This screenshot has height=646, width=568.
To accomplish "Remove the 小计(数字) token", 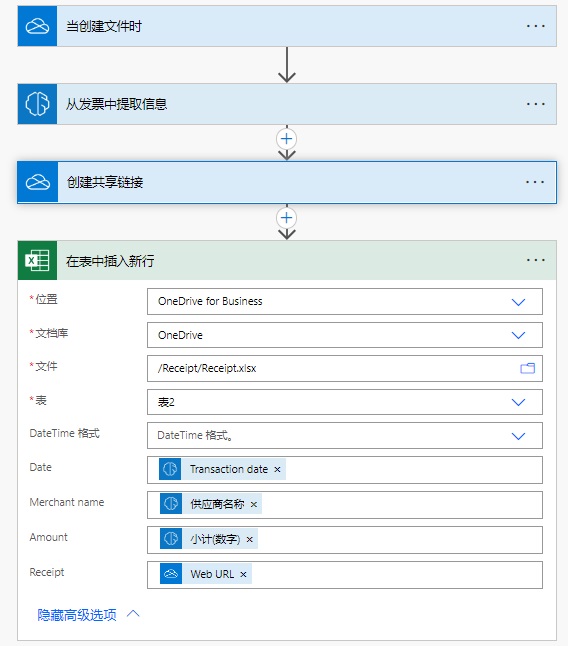I will [x=250, y=540].
